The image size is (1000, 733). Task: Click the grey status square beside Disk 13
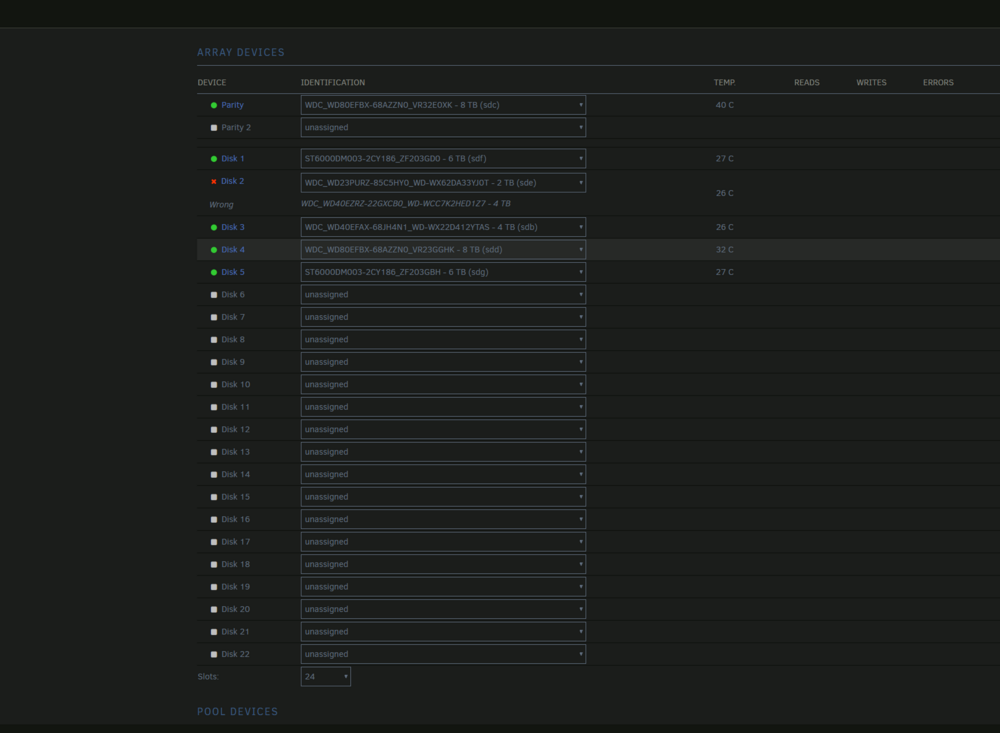coord(214,452)
